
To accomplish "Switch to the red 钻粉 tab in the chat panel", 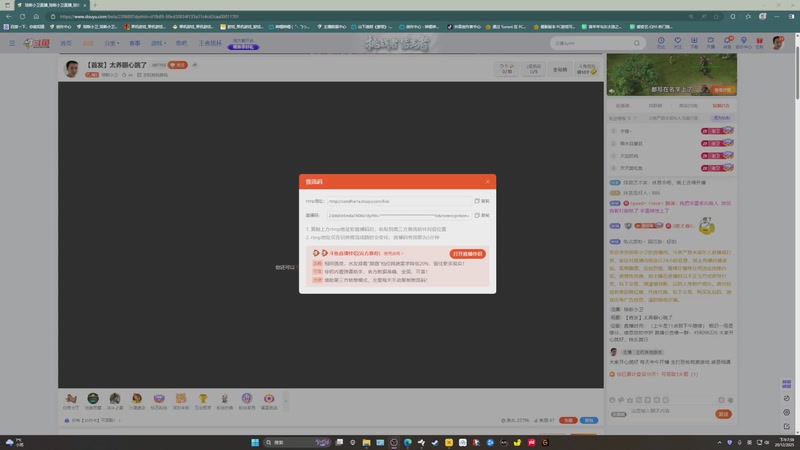I will 720,106.
